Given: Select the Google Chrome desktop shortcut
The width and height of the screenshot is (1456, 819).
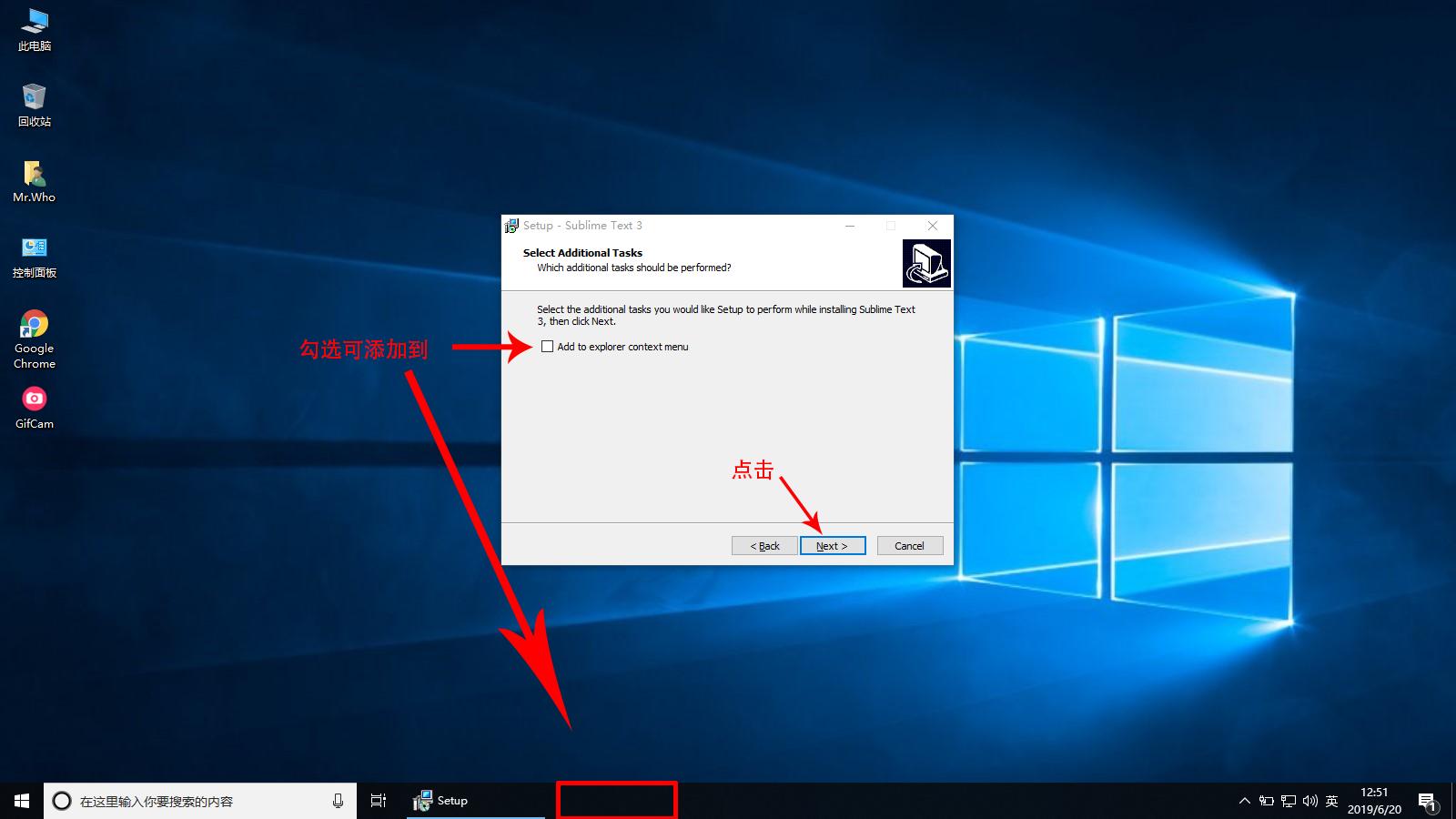Looking at the screenshot, I should point(35,339).
